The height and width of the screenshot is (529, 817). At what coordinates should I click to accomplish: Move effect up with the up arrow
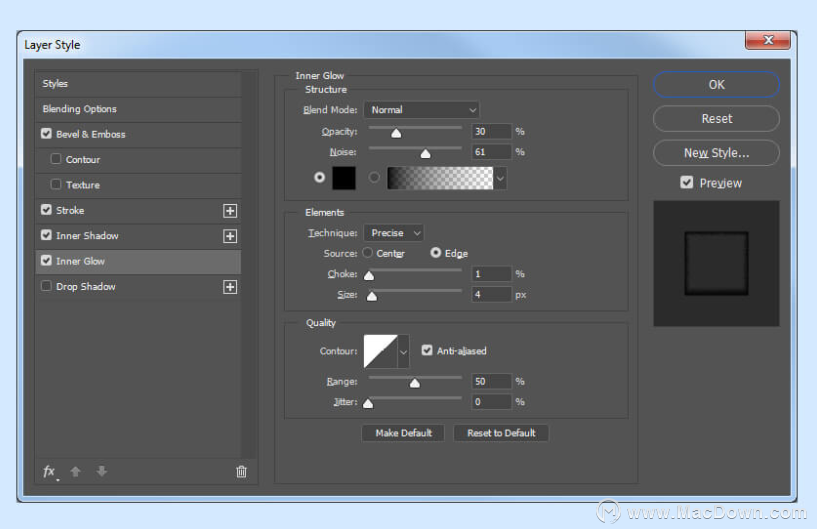click(x=76, y=472)
